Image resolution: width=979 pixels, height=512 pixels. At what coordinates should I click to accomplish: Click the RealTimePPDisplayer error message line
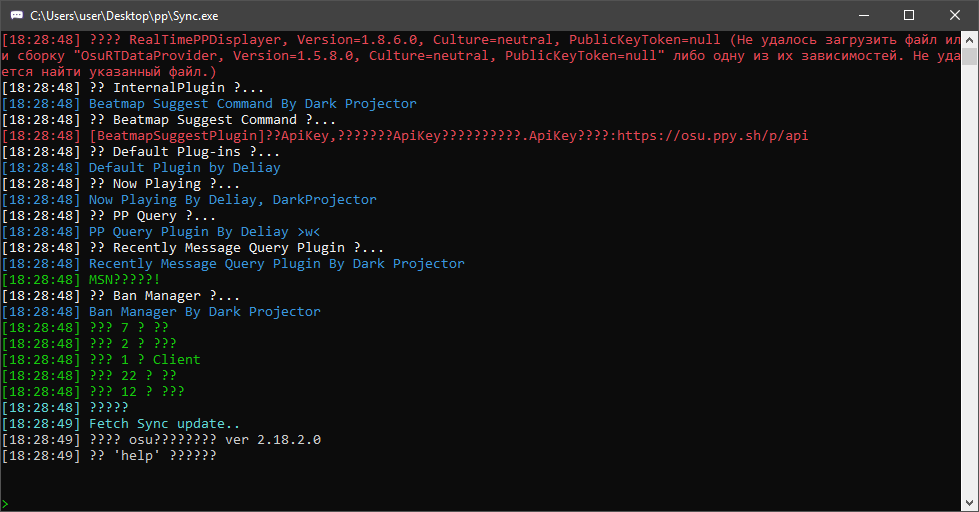[481, 56]
